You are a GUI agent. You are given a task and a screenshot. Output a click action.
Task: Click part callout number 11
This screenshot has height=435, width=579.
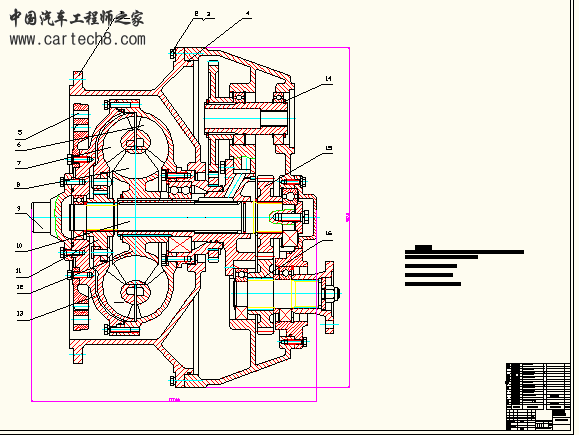click(19, 271)
